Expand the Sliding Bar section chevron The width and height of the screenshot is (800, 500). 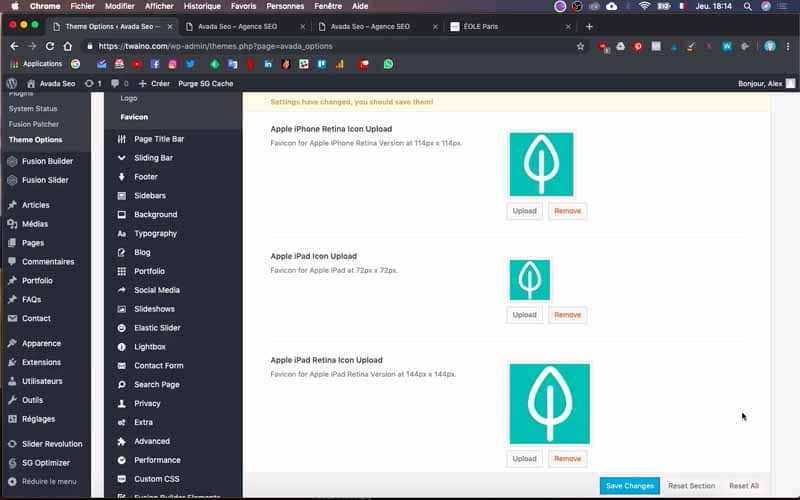pyautogui.click(x=121, y=158)
